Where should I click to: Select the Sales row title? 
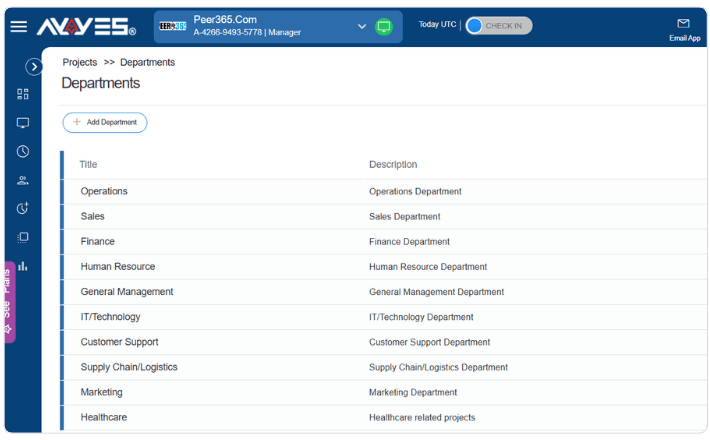point(92,216)
